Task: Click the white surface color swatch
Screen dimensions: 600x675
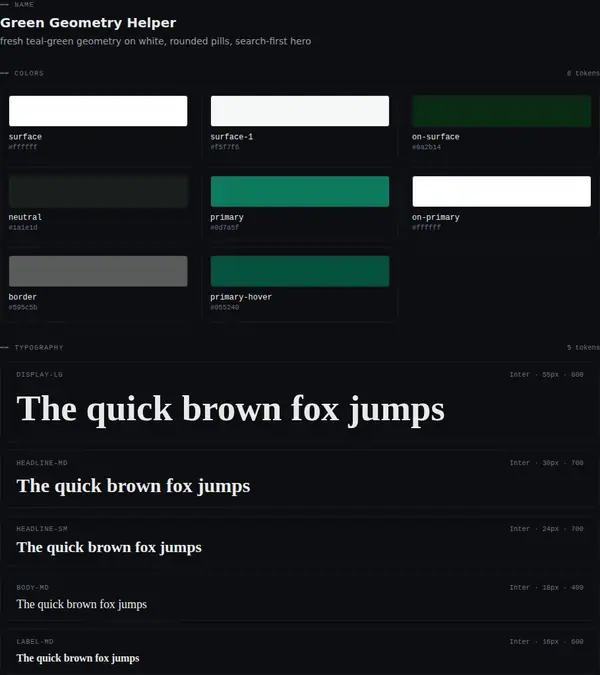Action: pos(98,111)
